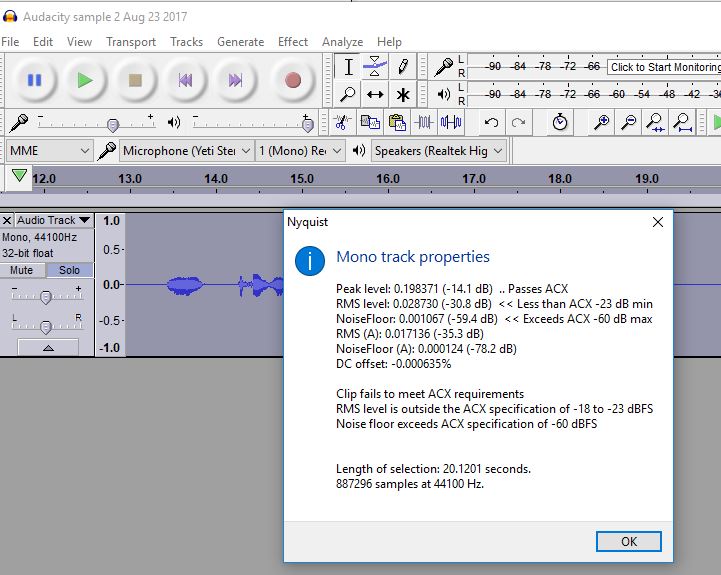Click the Redo arrow icon
721x575 pixels.
pos(519,122)
